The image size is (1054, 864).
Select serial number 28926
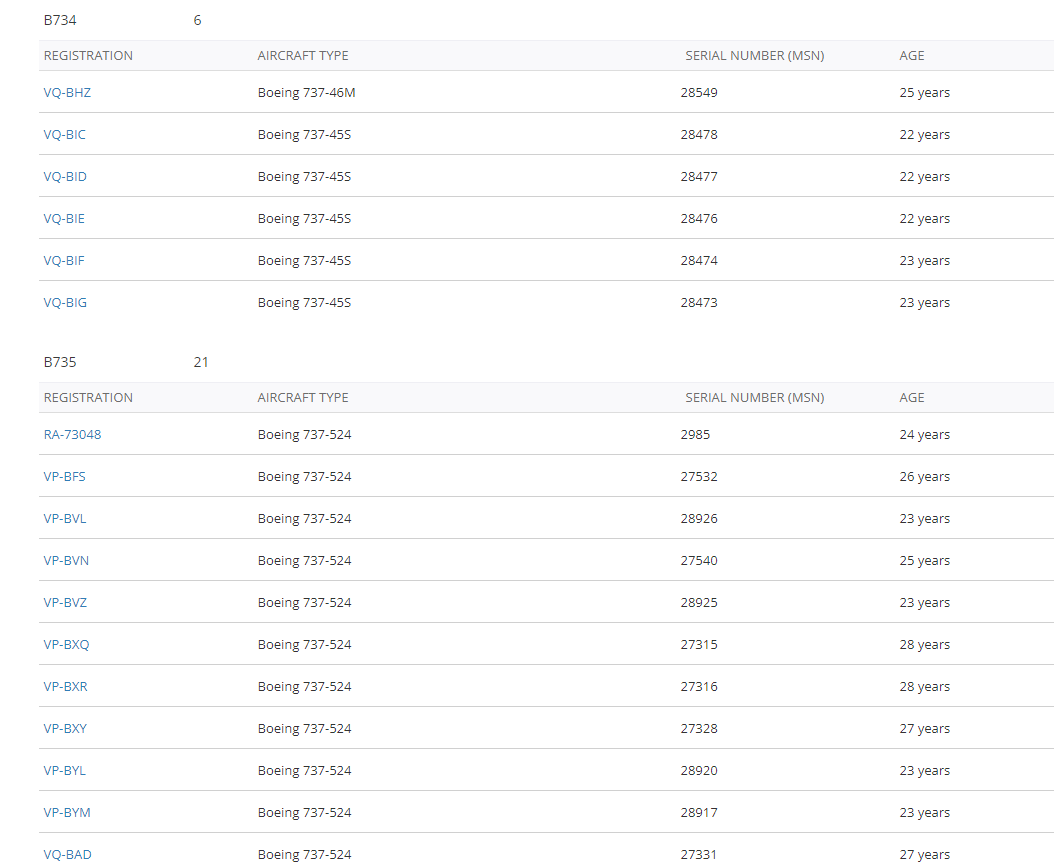(x=699, y=518)
